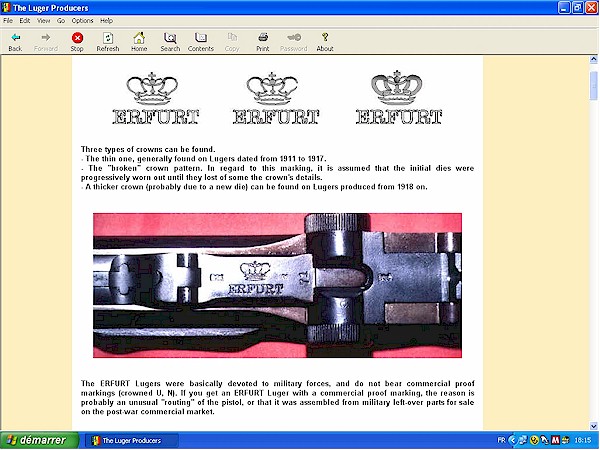Screen dimensions: 600x450
Task: Click the yellow shield tray icon
Action: [534, 440]
